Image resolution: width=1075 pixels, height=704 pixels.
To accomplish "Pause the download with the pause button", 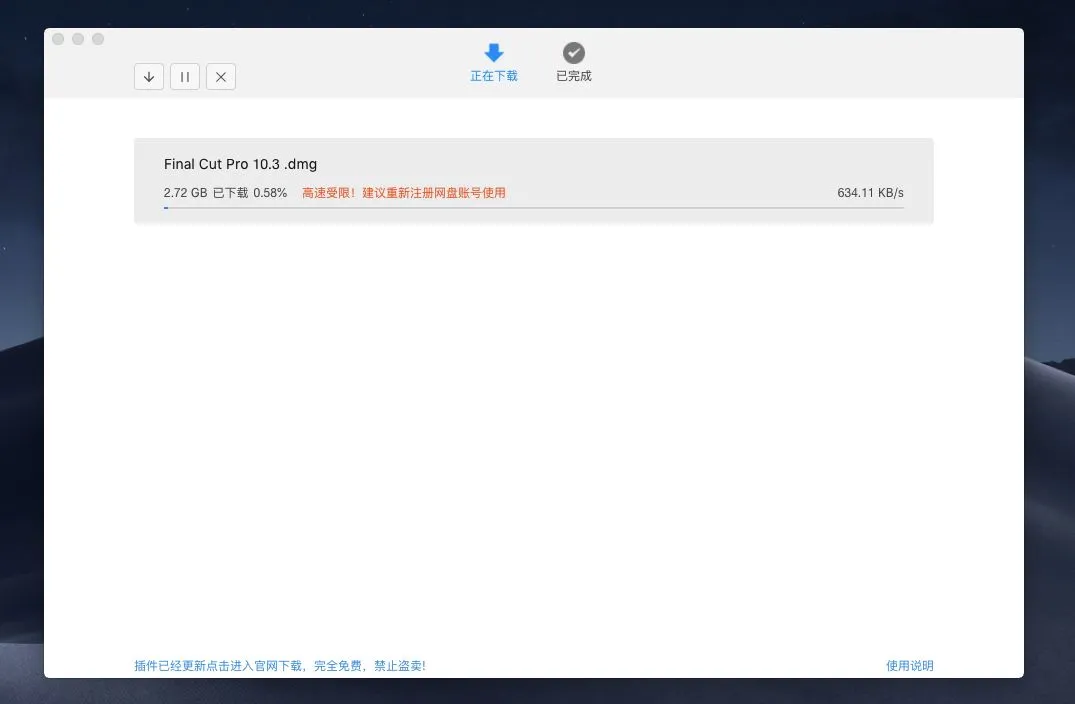I will click(185, 77).
